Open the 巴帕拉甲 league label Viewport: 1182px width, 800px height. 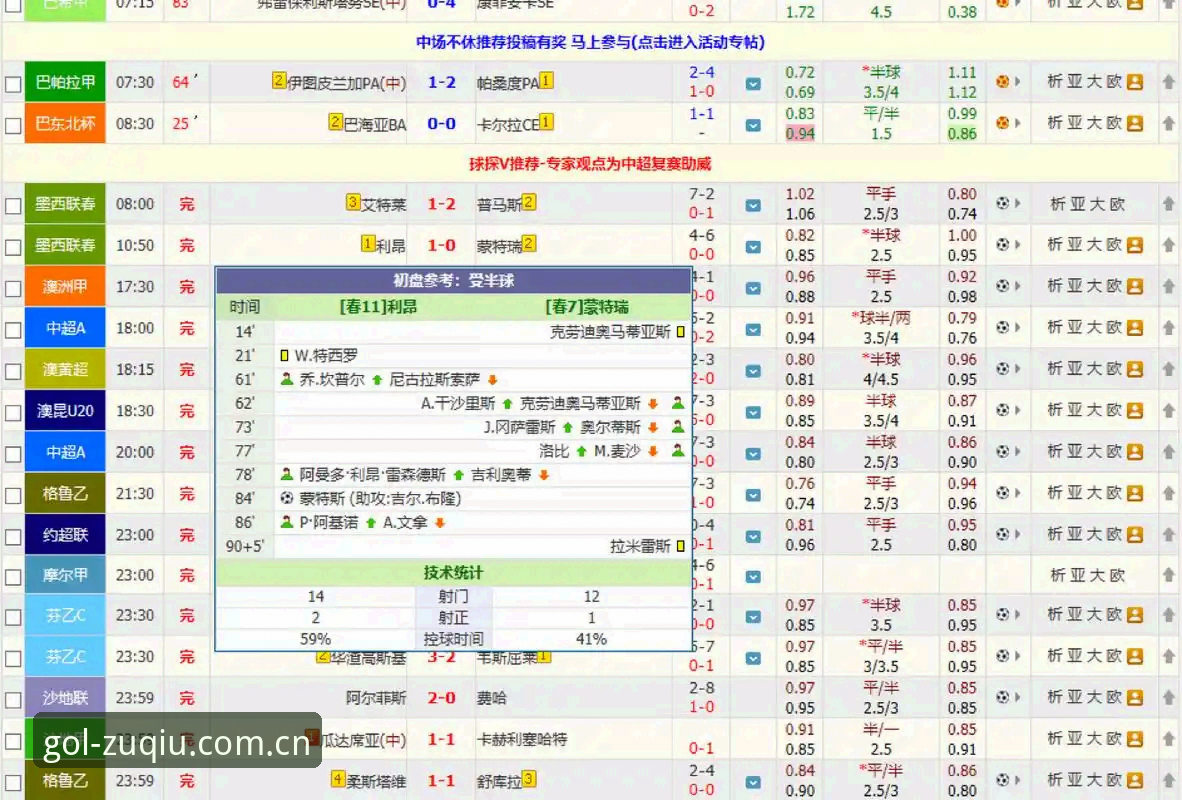point(65,81)
